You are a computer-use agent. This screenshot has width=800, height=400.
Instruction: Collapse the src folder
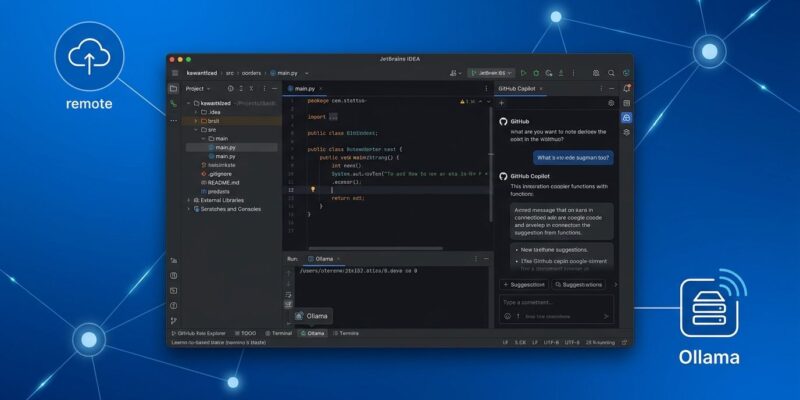[196, 130]
